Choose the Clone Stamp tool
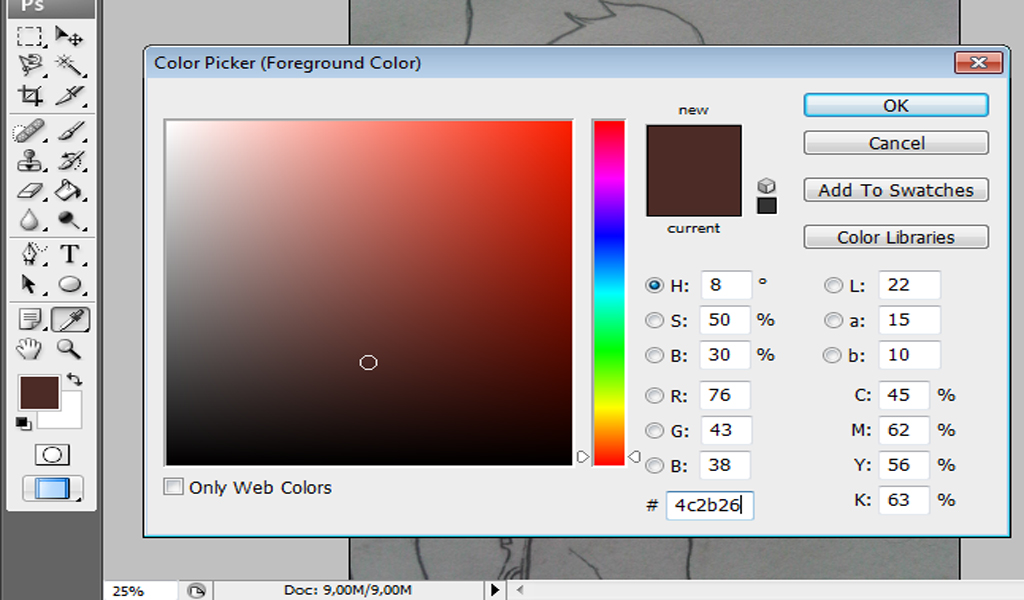The width and height of the screenshot is (1024, 600). 30,160
